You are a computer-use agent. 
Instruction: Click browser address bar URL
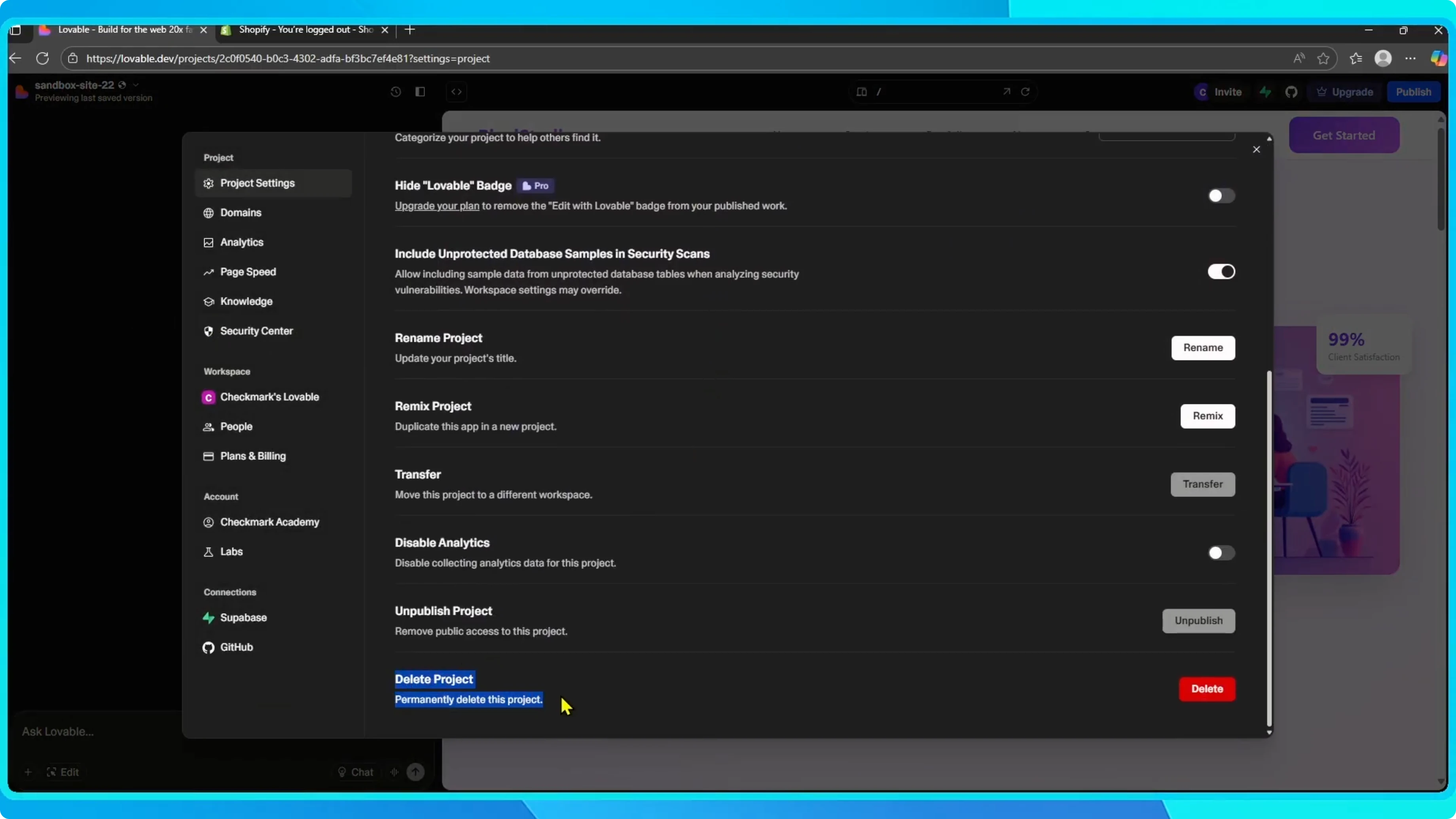coord(288,58)
